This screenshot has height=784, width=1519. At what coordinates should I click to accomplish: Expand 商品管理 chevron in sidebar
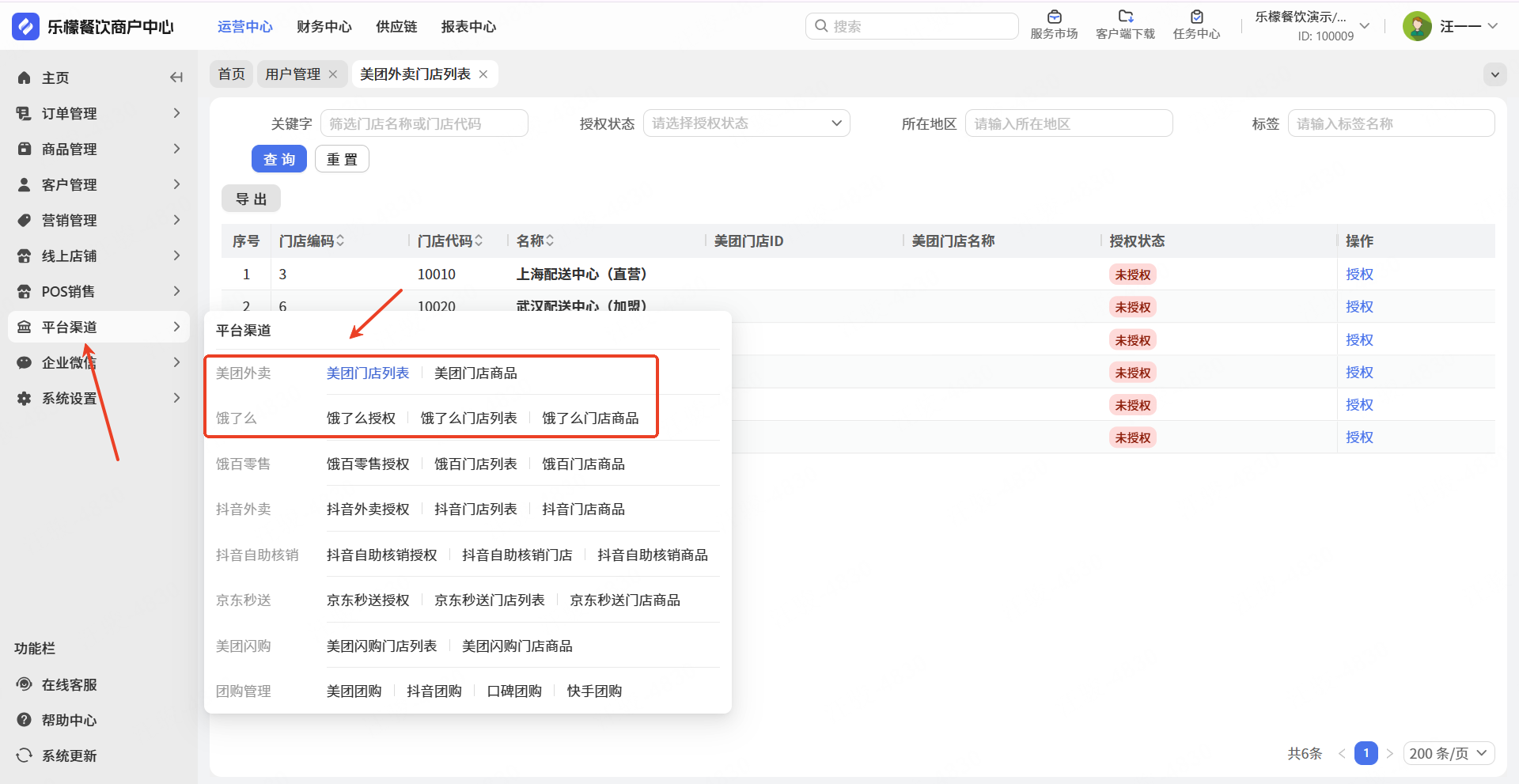pos(176,149)
